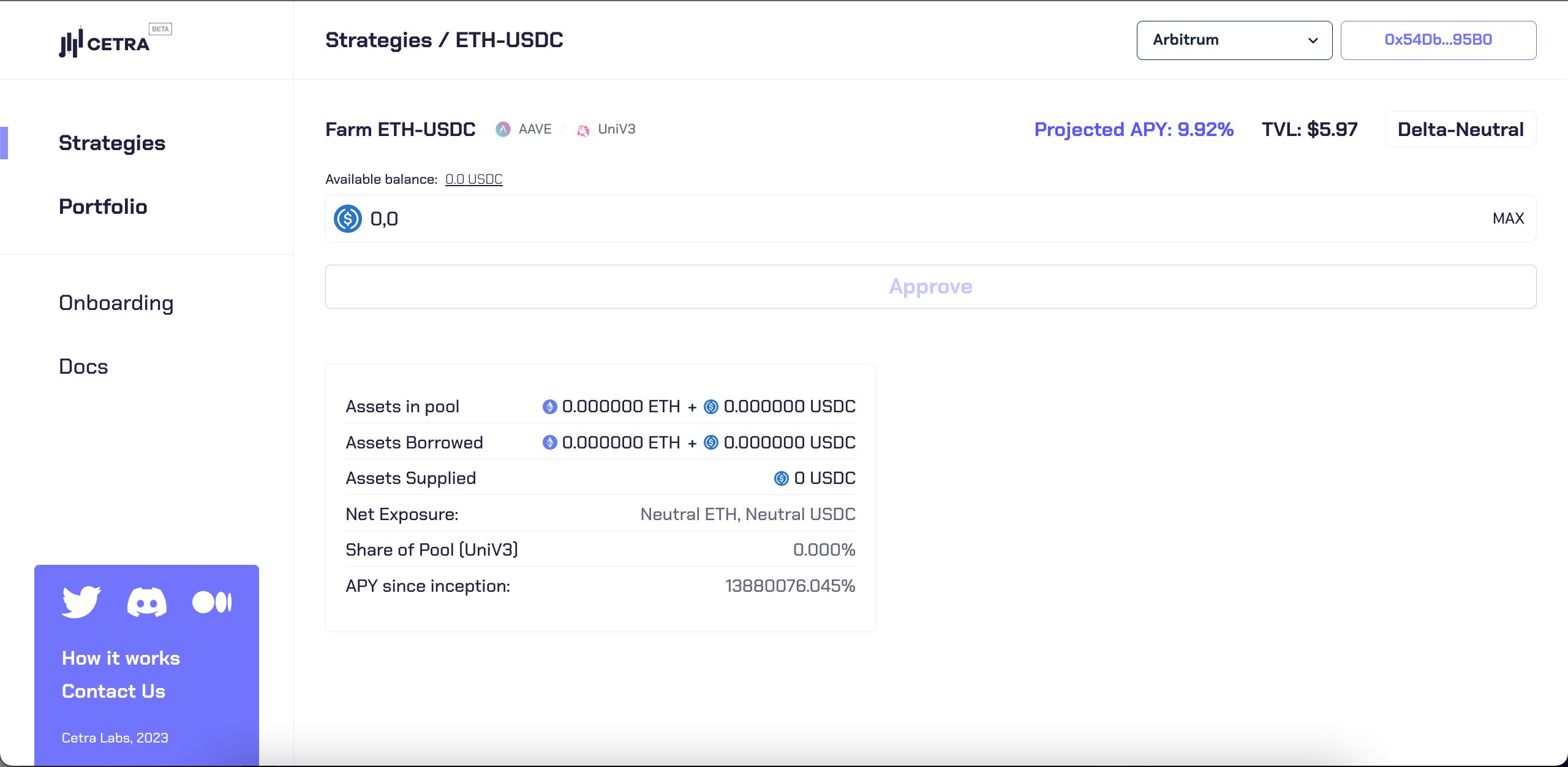Click the BETA badge by logo
Viewport: 1568px width, 767px height.
[x=160, y=29]
